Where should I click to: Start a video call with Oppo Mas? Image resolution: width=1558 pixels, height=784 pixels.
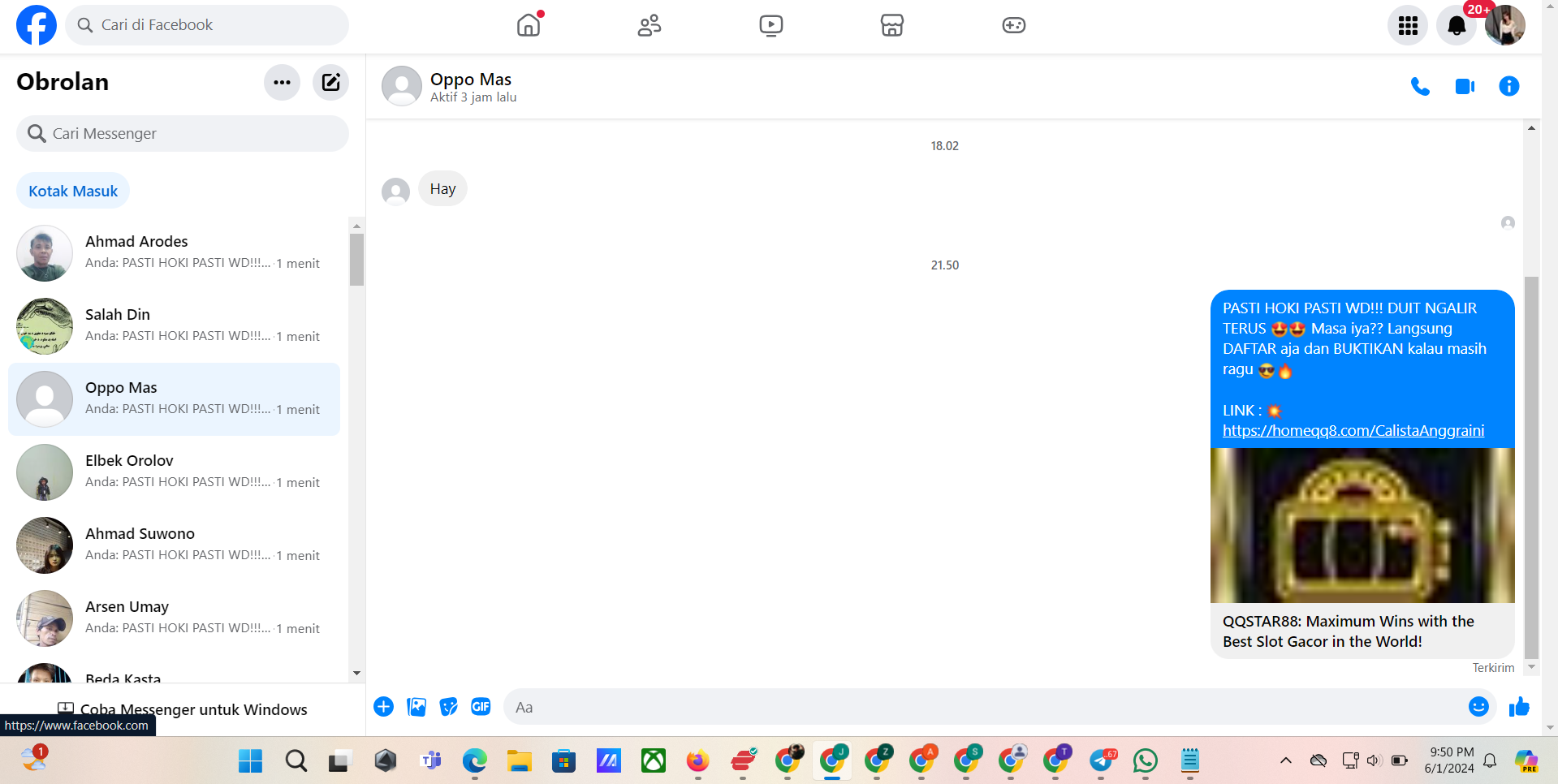[1465, 86]
